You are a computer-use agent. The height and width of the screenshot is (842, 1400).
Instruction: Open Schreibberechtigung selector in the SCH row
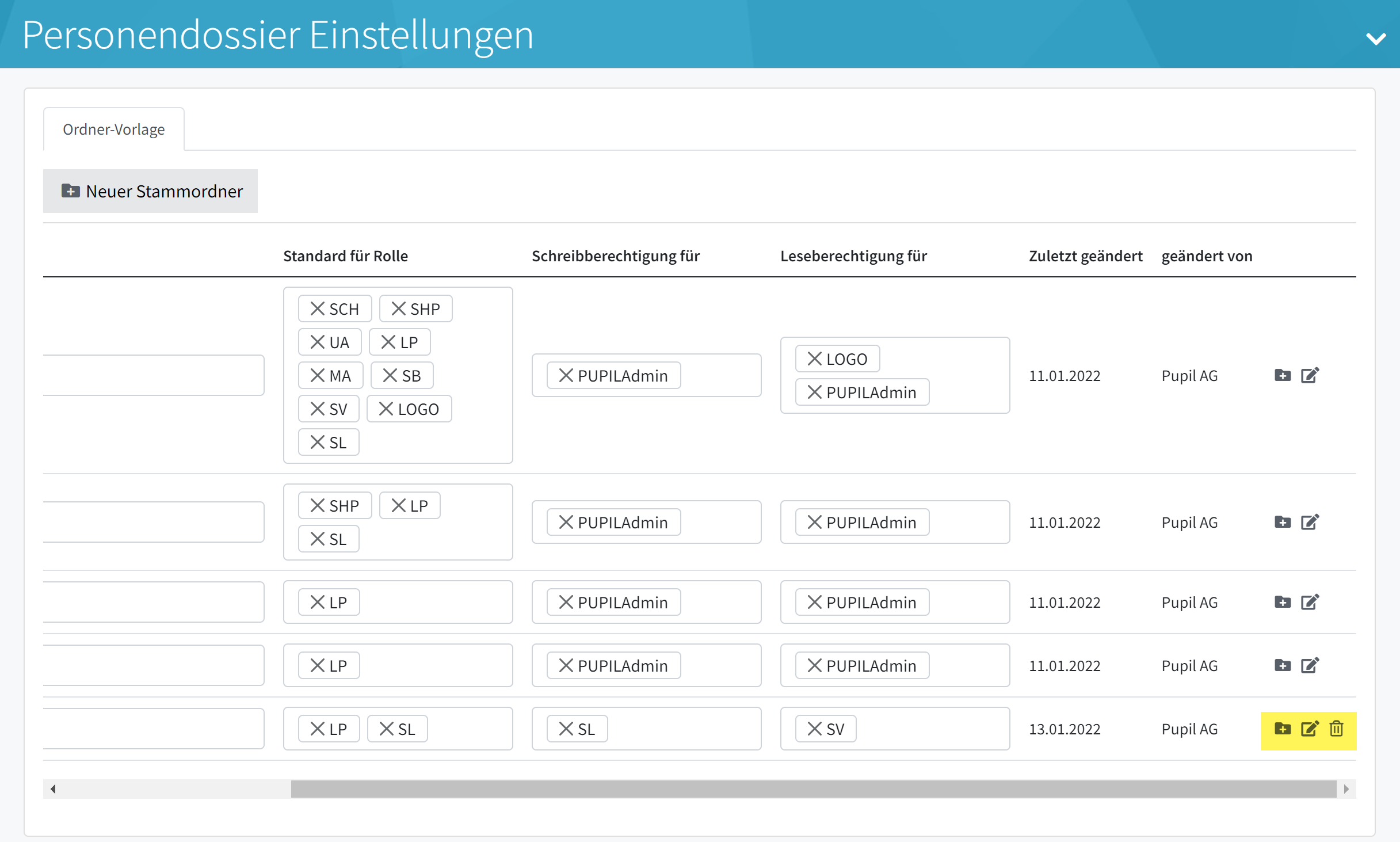click(646, 375)
